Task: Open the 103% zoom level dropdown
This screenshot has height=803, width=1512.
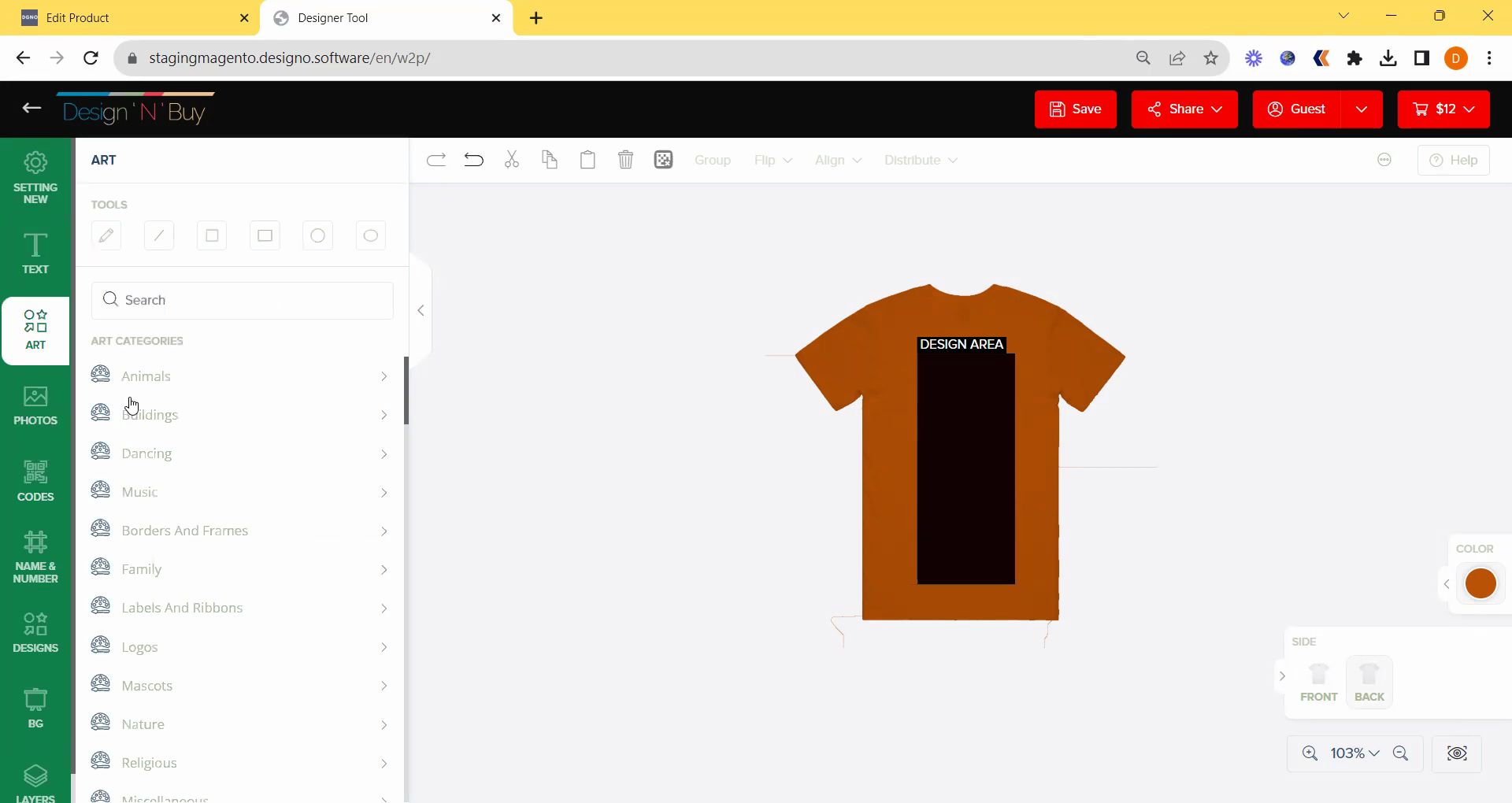Action: click(1354, 753)
